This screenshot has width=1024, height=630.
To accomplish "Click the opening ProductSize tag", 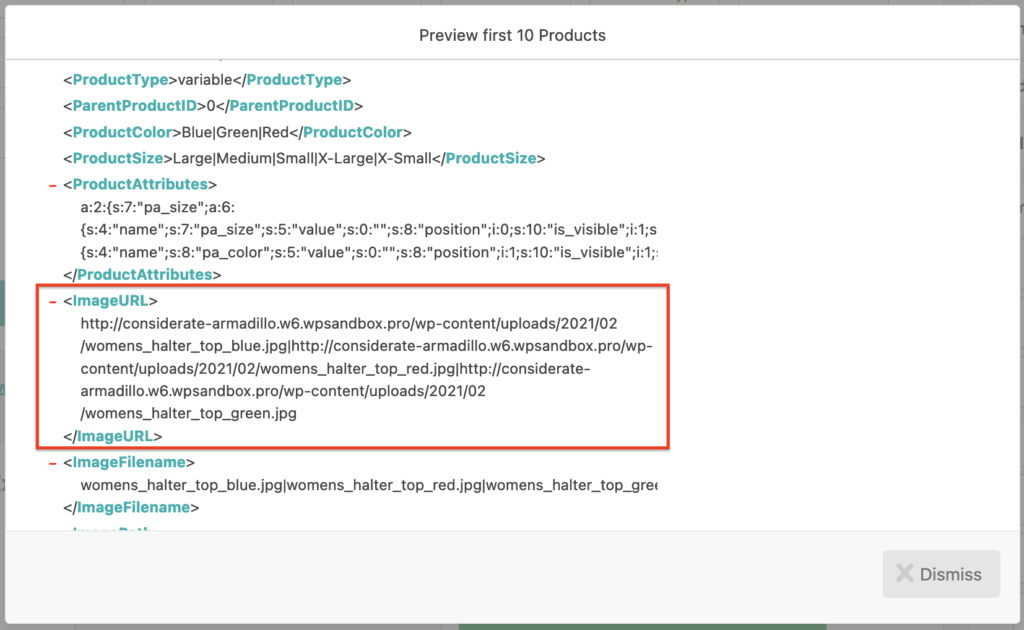I will tap(117, 158).
